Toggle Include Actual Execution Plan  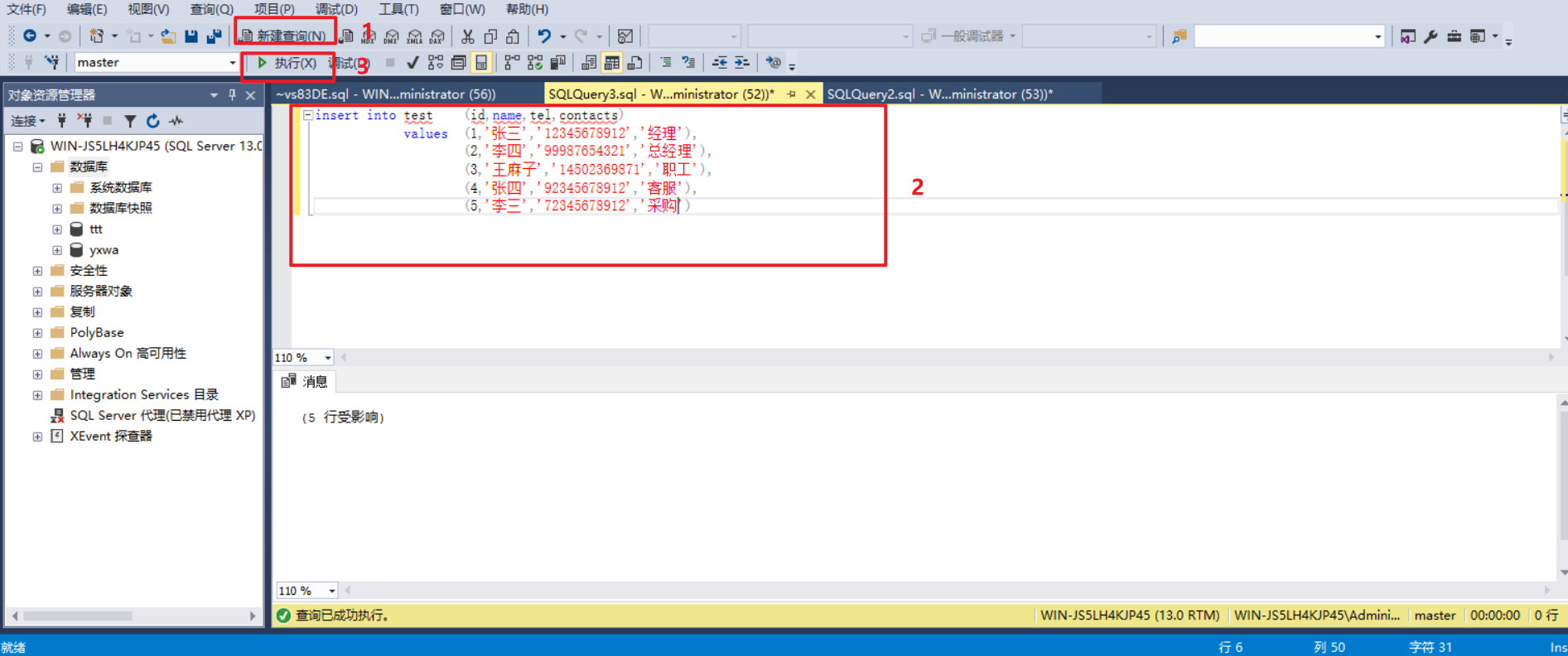[512, 63]
